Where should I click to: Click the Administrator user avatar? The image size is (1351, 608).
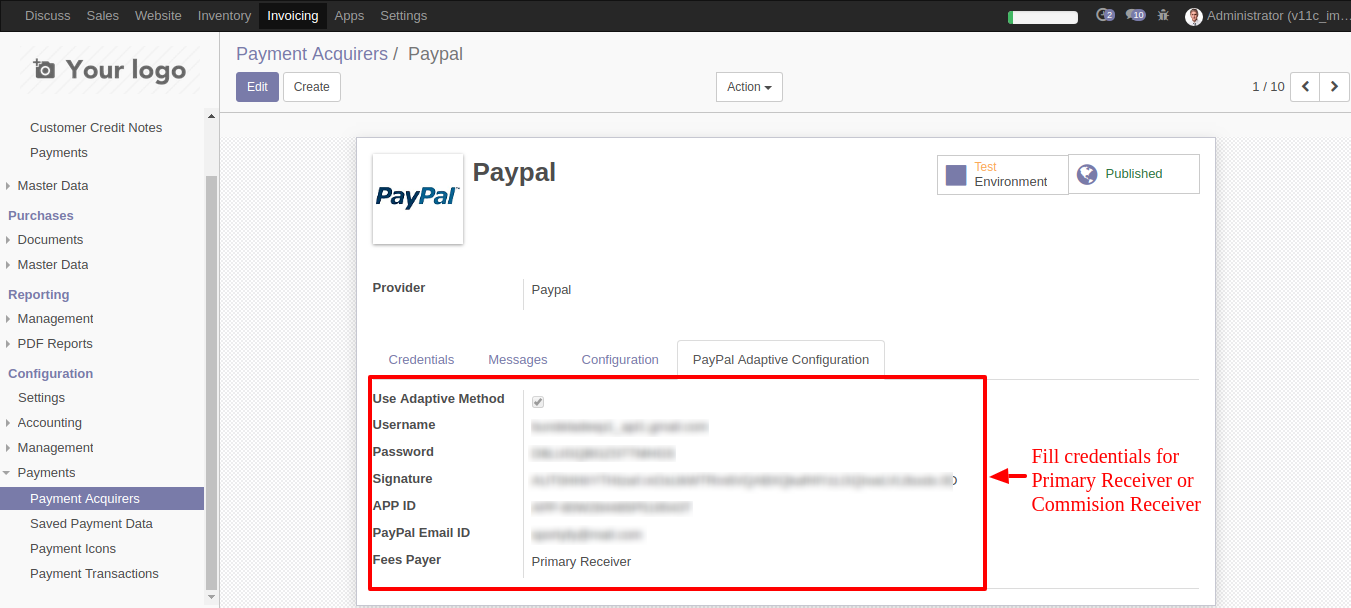pos(1194,16)
